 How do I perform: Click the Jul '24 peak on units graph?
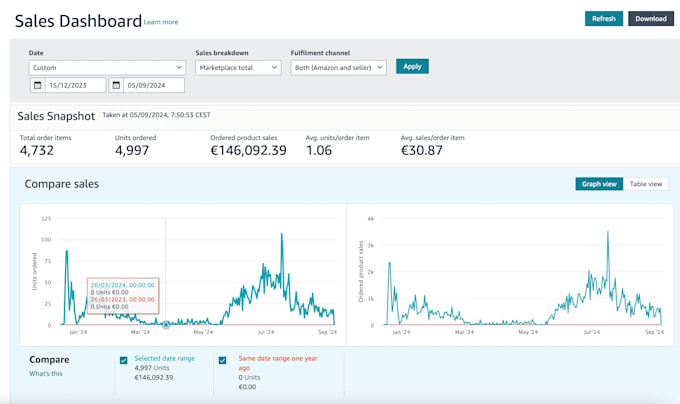(282, 235)
